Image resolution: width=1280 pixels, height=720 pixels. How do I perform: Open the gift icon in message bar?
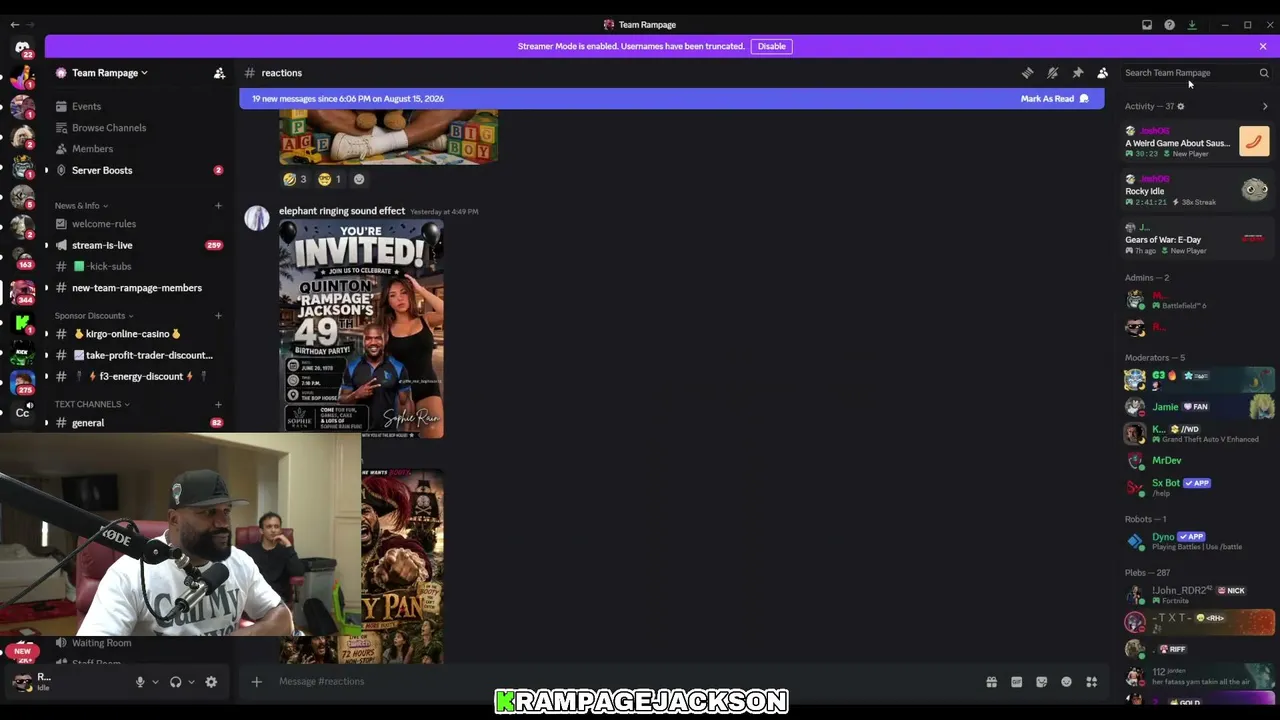point(991,682)
